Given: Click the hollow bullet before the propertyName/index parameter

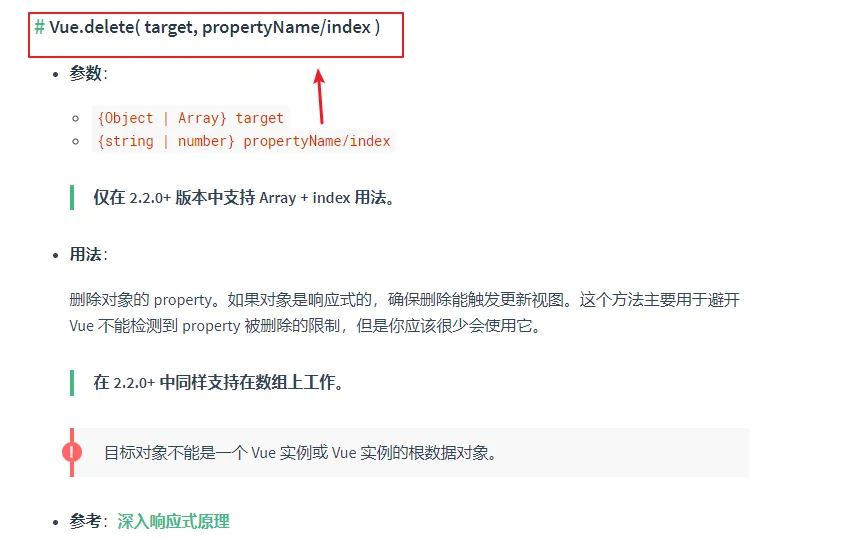Looking at the screenshot, I should (x=76, y=142).
